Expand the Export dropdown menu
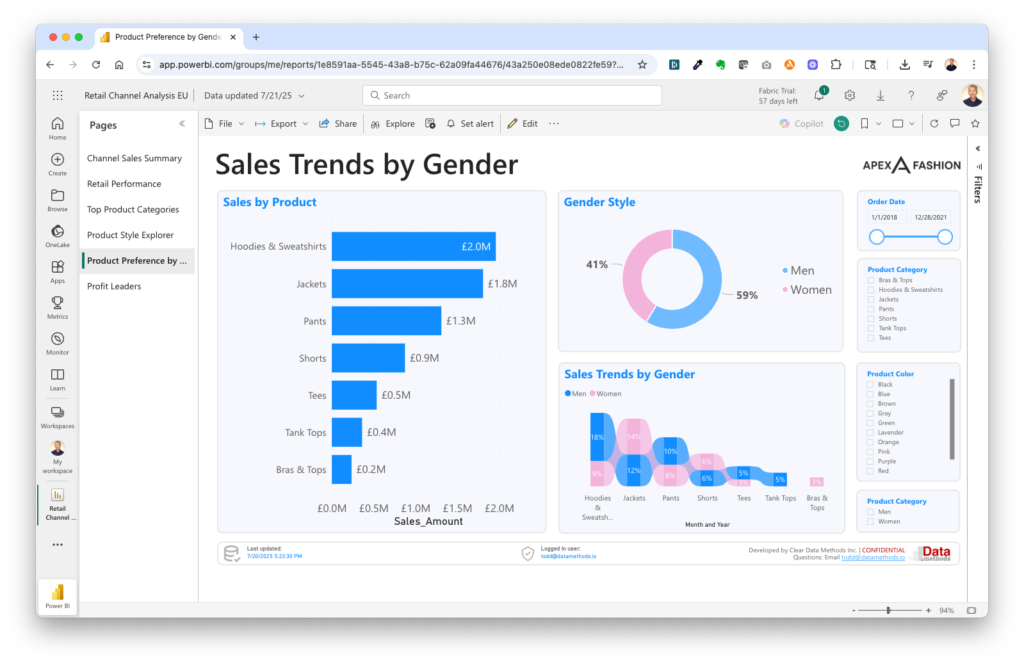 282,124
